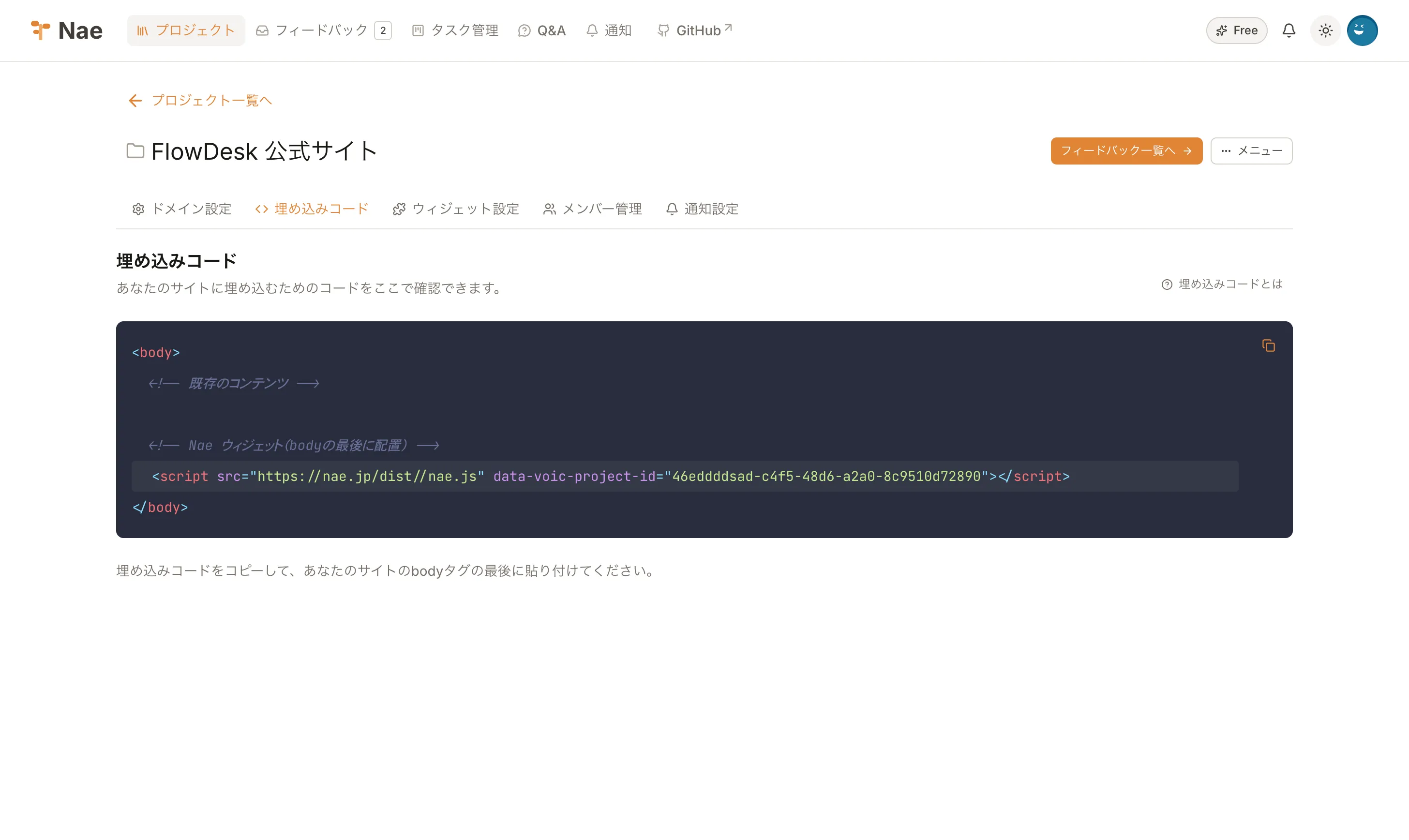Open the 通知設定 tab

[x=702, y=209]
